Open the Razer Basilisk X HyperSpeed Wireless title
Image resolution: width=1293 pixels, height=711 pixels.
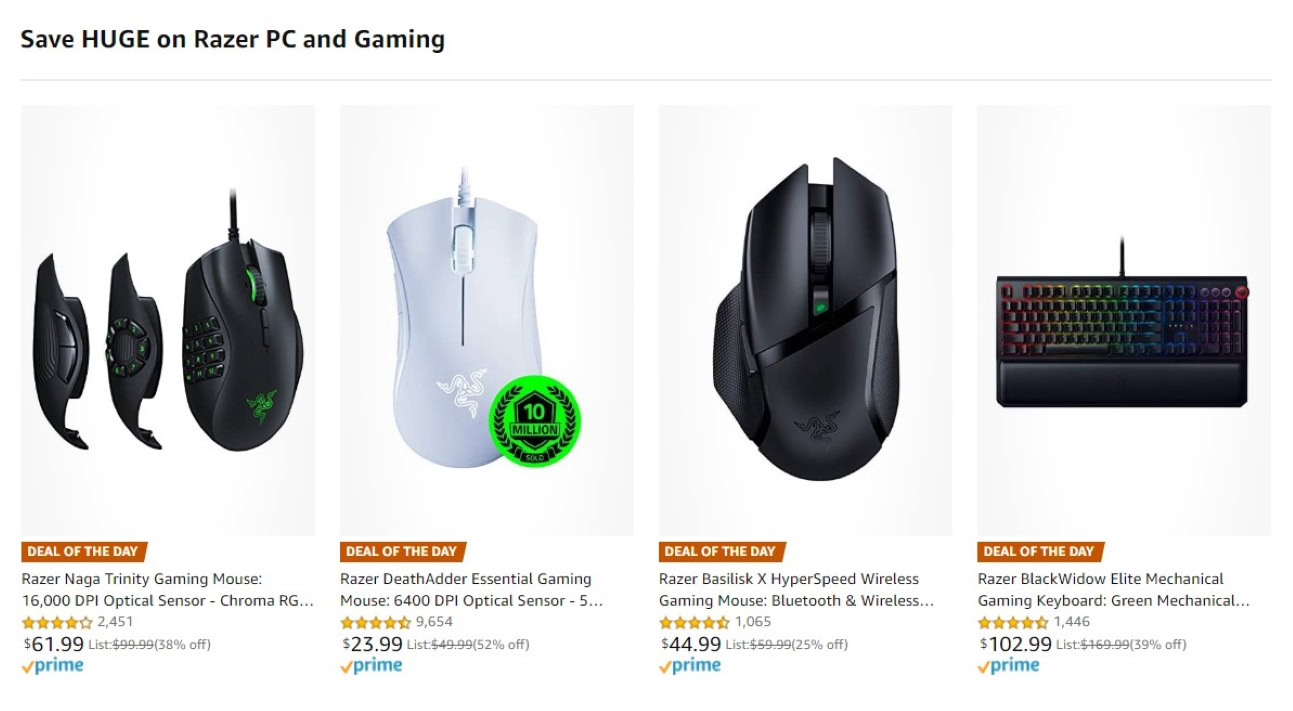click(x=797, y=589)
